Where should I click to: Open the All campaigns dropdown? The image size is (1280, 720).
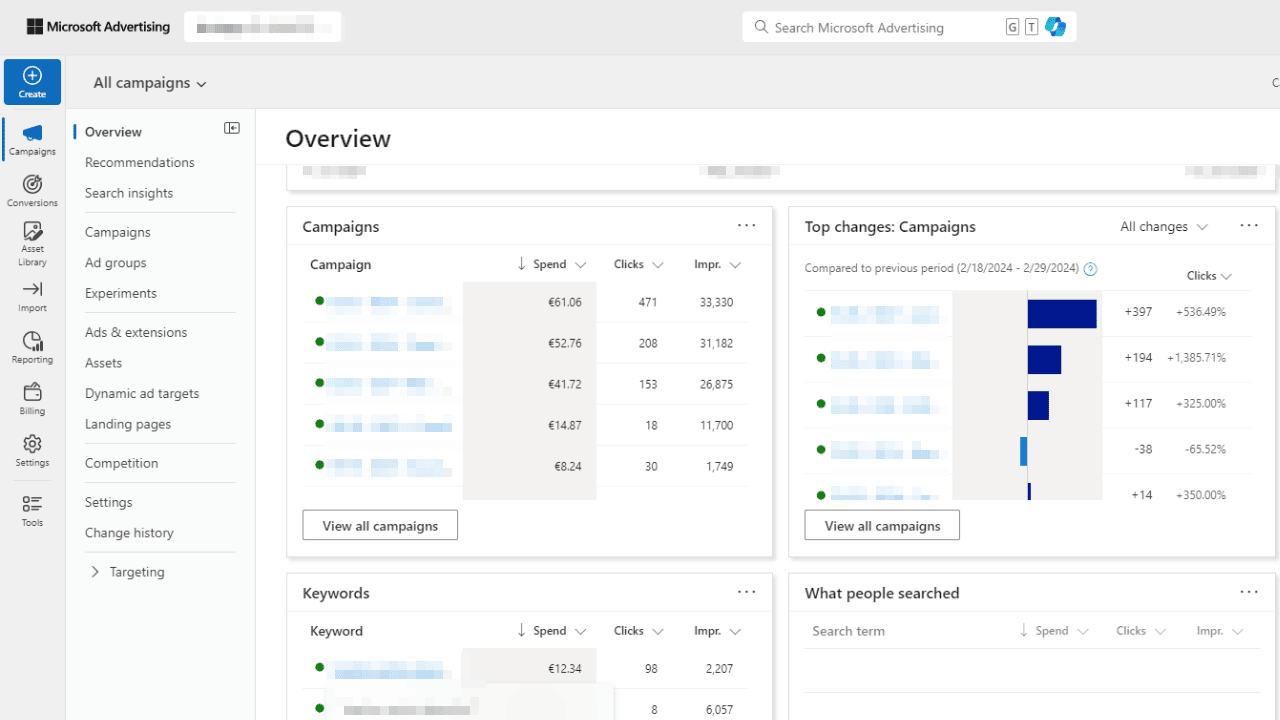150,83
